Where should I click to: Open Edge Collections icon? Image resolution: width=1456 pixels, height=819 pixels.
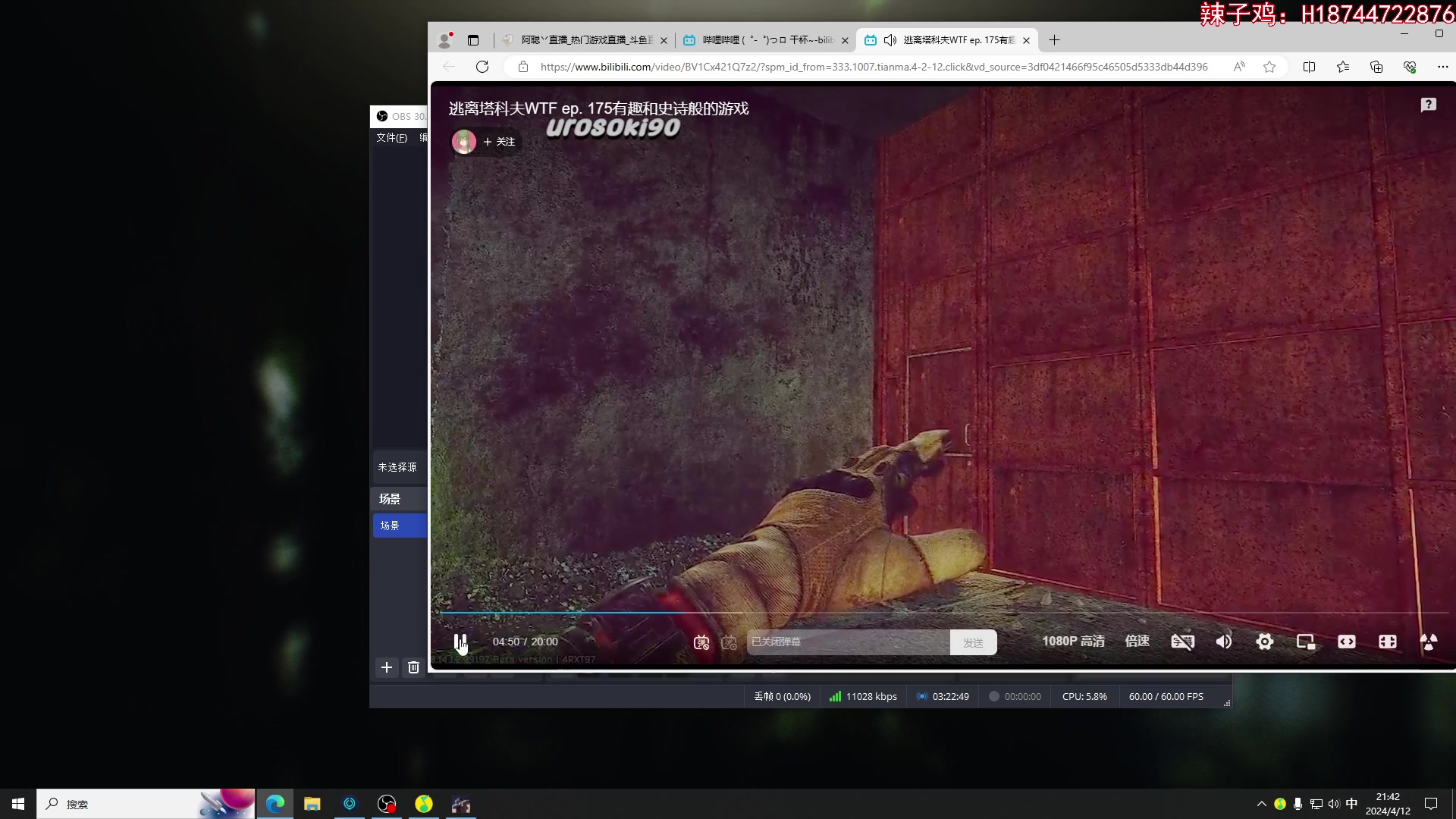point(1376,67)
